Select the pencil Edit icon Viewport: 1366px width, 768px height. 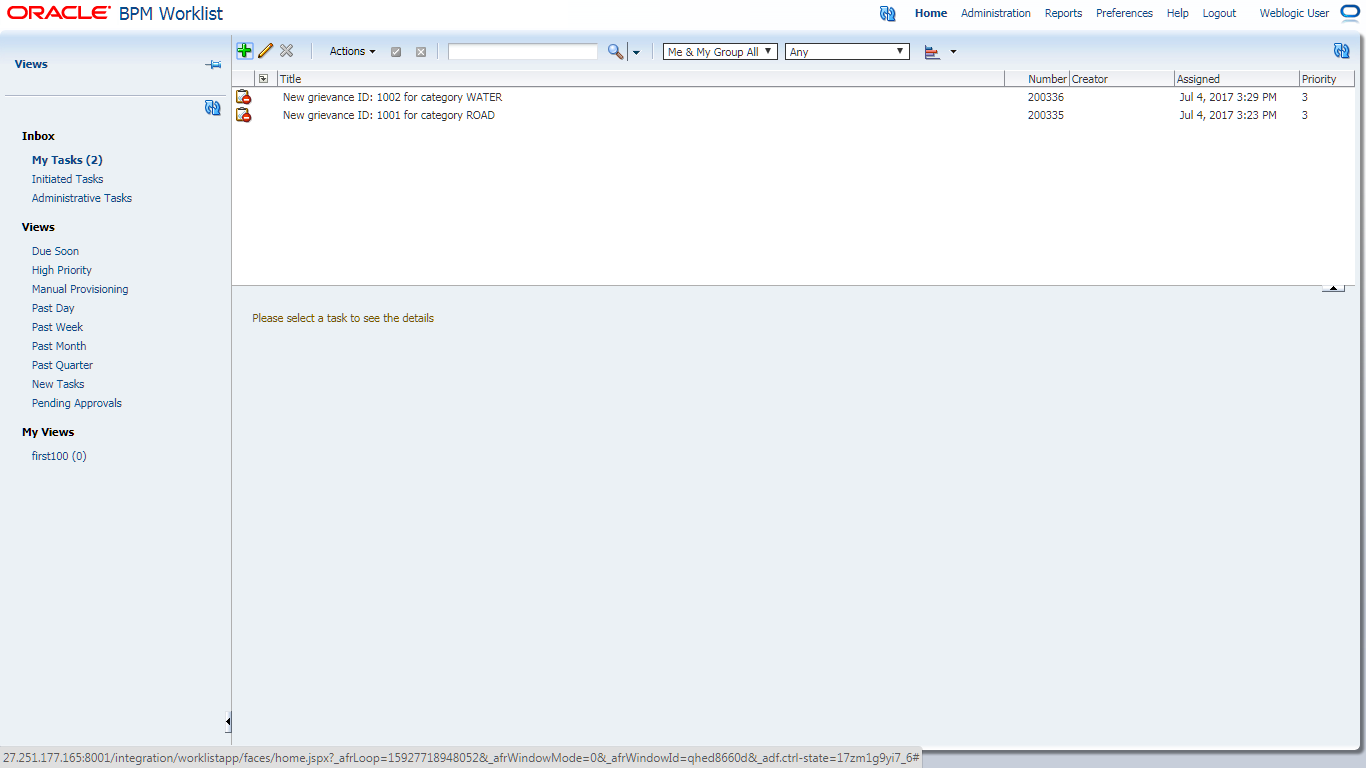point(265,50)
